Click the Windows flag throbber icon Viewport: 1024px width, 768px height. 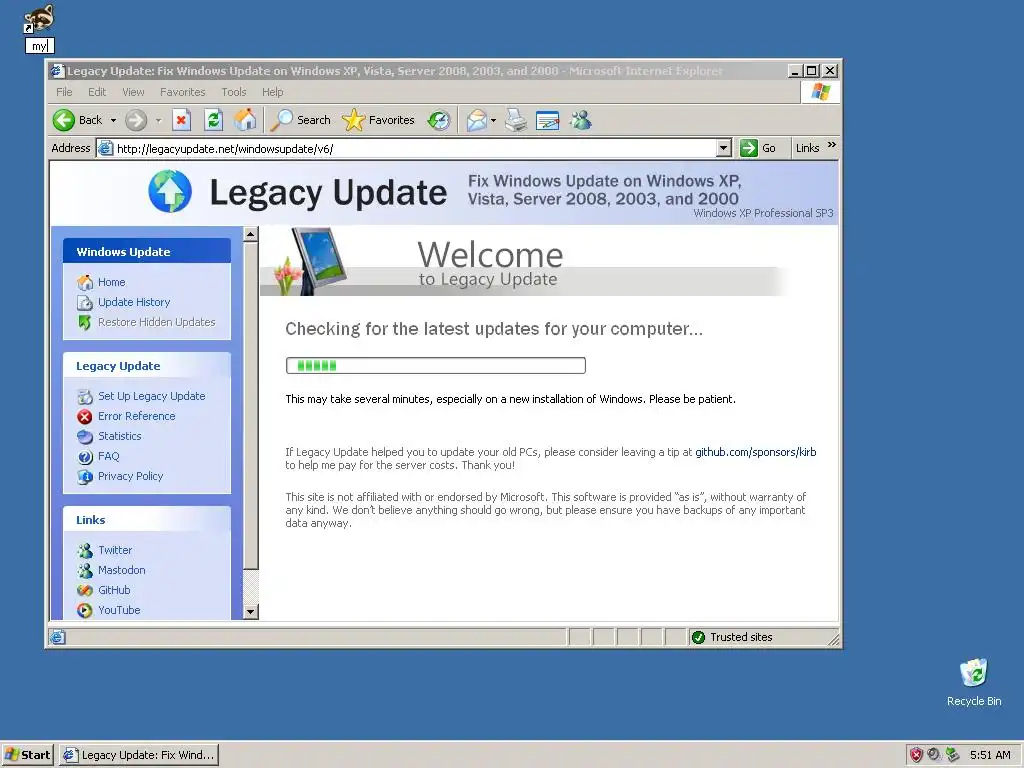(x=820, y=92)
